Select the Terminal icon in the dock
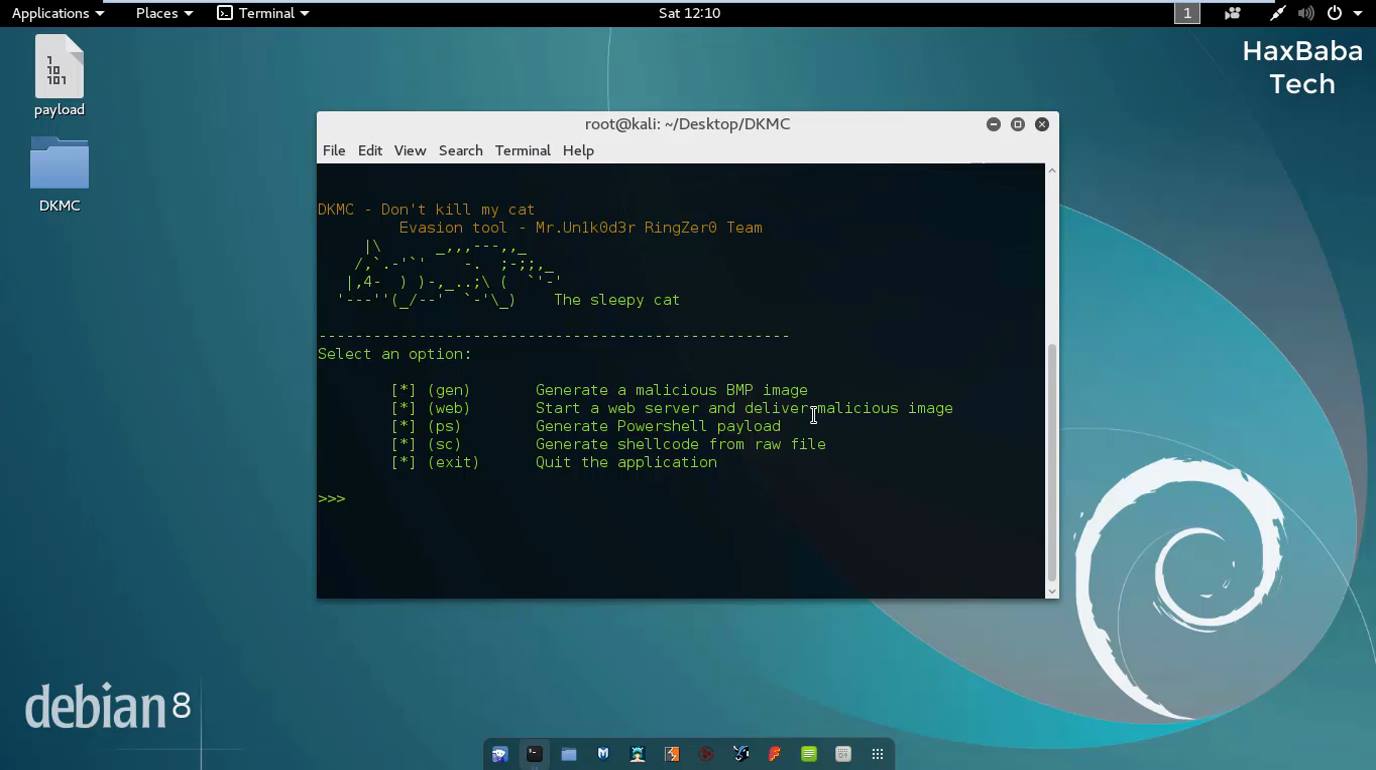Screen dimensions: 1376x770 pyautogui.click(x=535, y=754)
